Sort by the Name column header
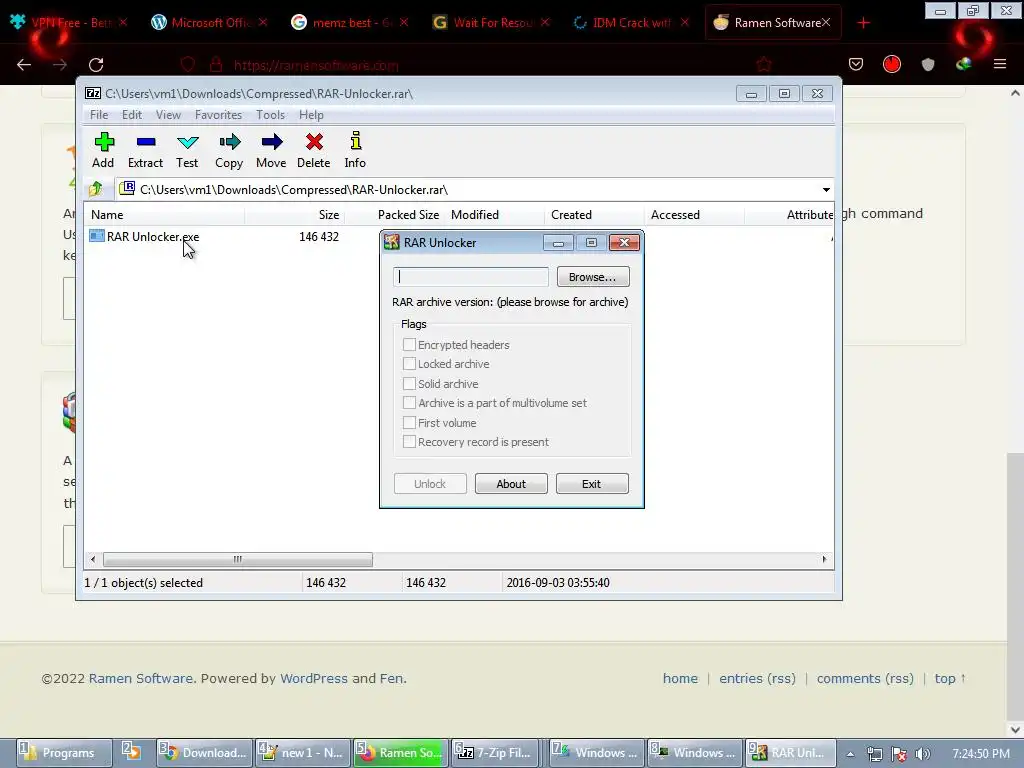This screenshot has width=1024, height=768. pyautogui.click(x=164, y=215)
